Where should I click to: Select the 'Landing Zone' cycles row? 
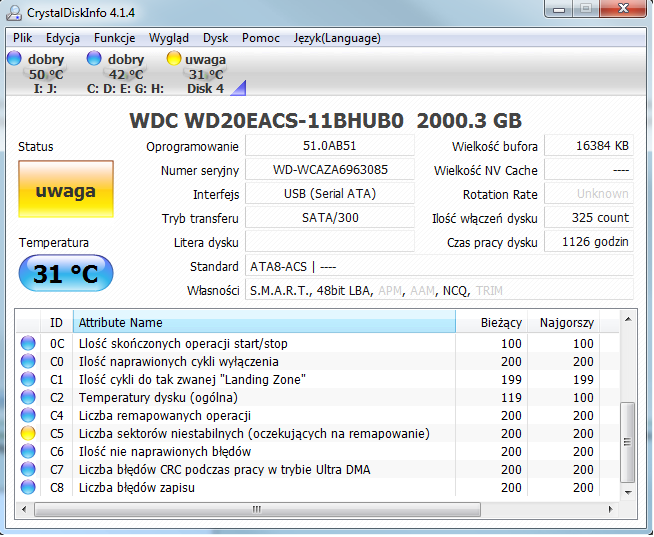pos(317,379)
